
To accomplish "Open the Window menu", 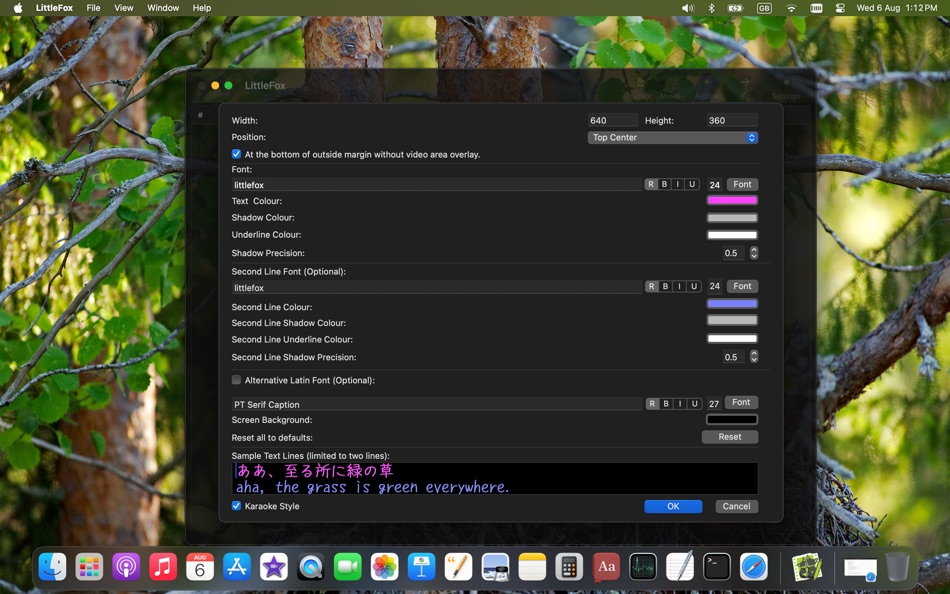I will (x=162, y=8).
